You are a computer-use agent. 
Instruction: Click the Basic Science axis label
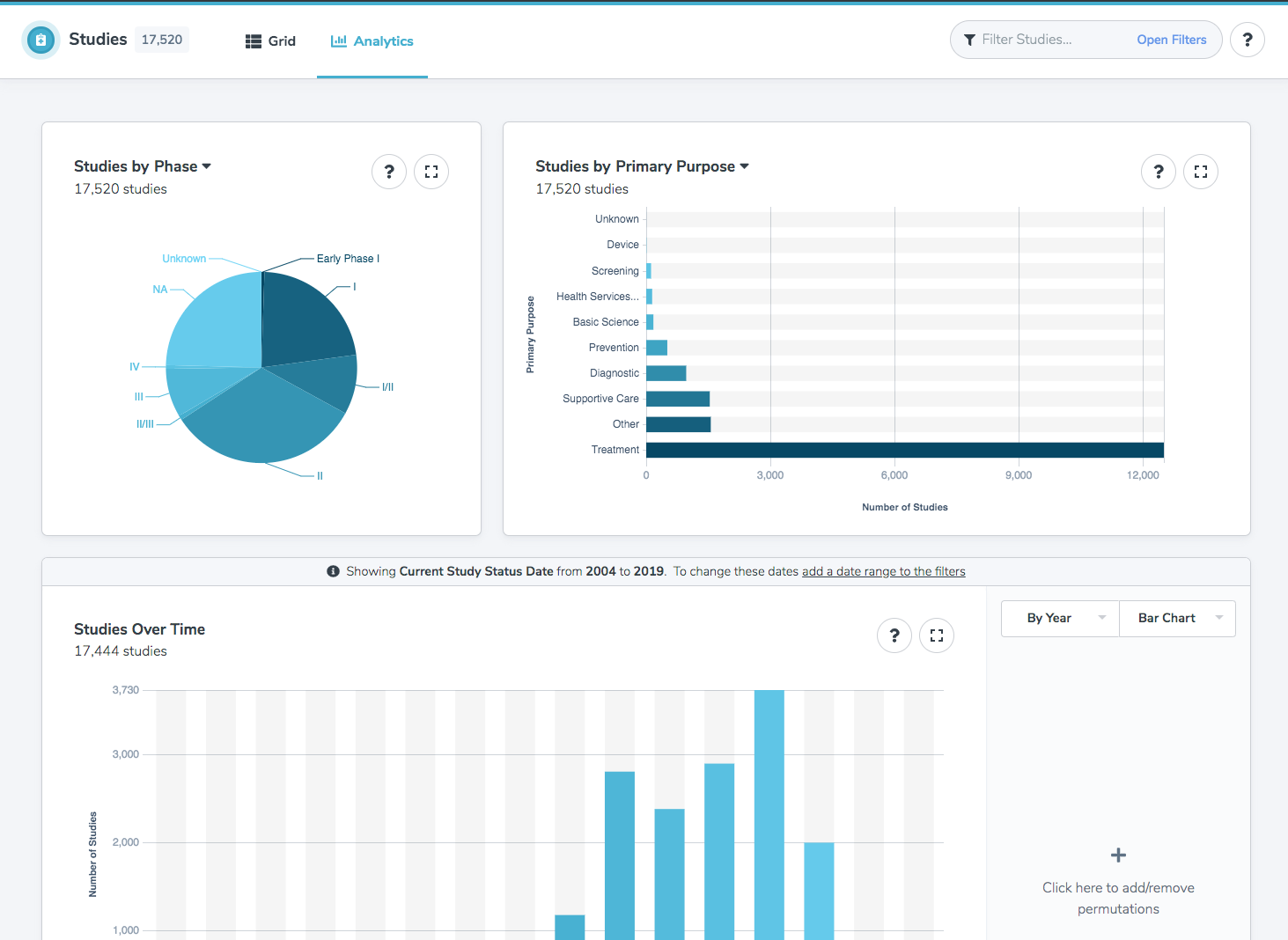[606, 322]
